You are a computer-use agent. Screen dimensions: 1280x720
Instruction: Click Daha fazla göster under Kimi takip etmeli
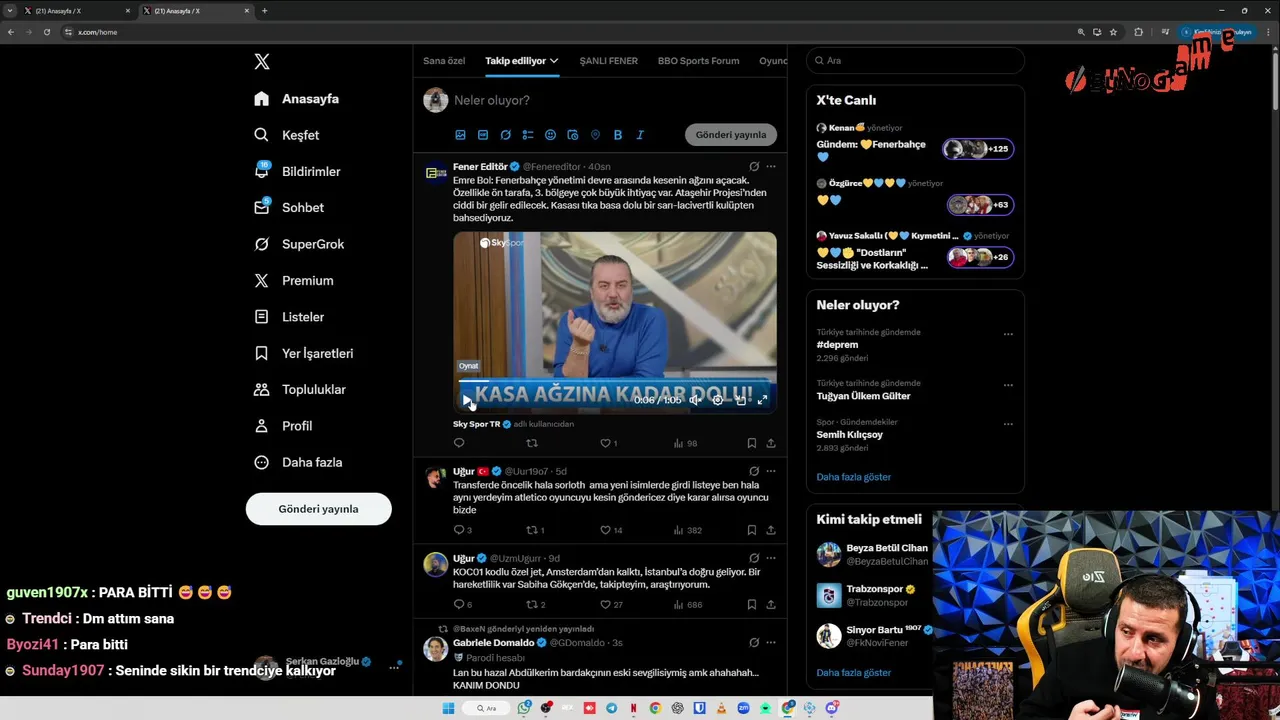point(853,673)
